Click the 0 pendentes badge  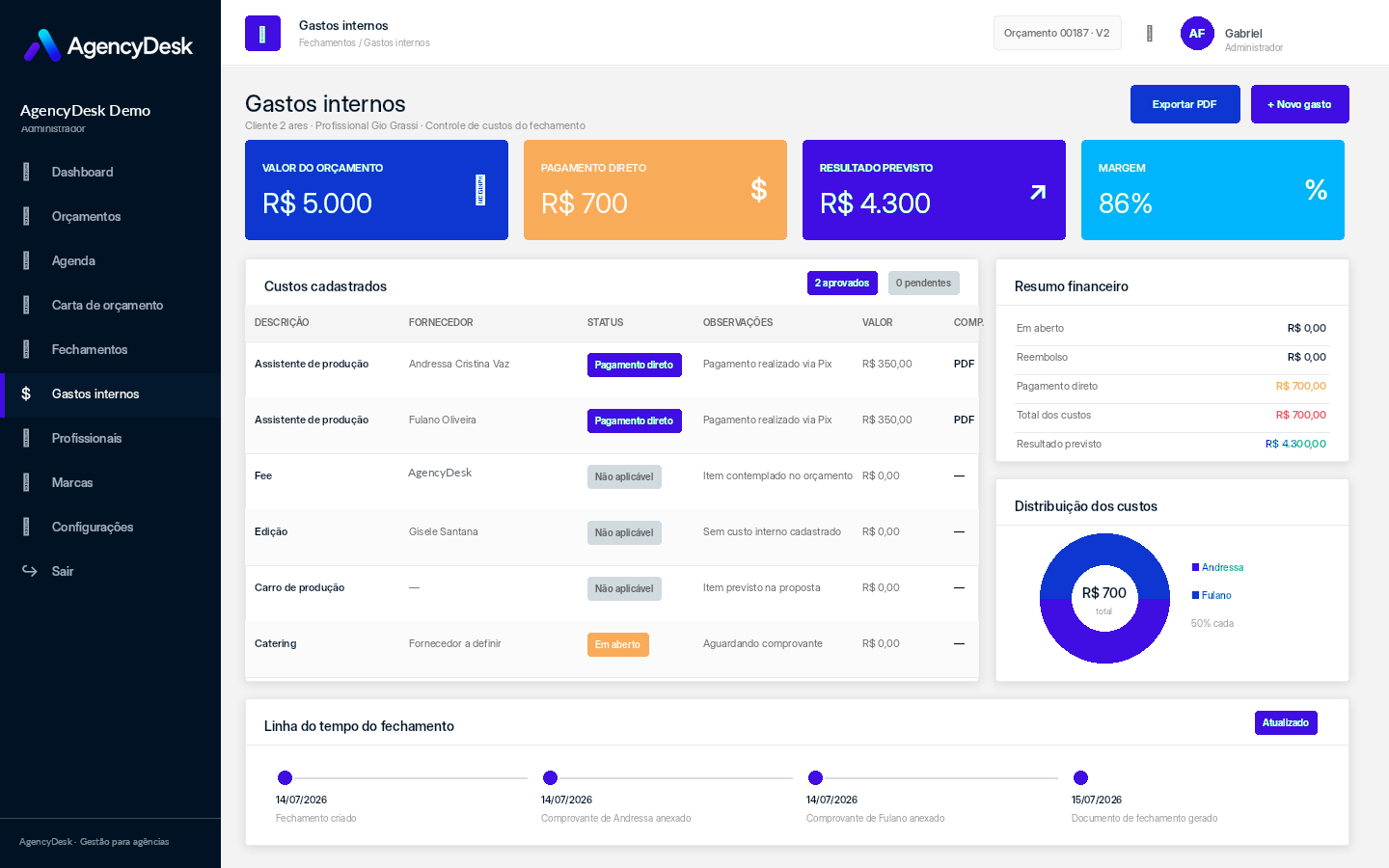(x=924, y=283)
